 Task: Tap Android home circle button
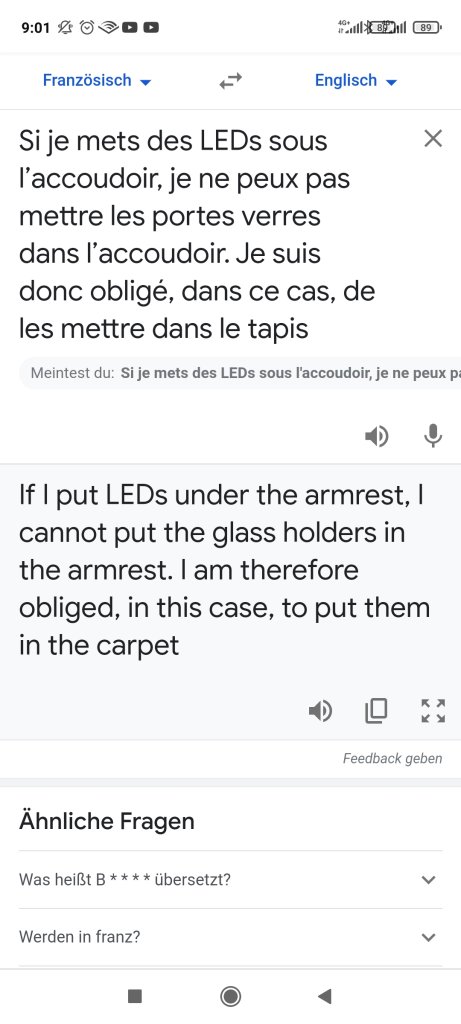tap(230, 996)
